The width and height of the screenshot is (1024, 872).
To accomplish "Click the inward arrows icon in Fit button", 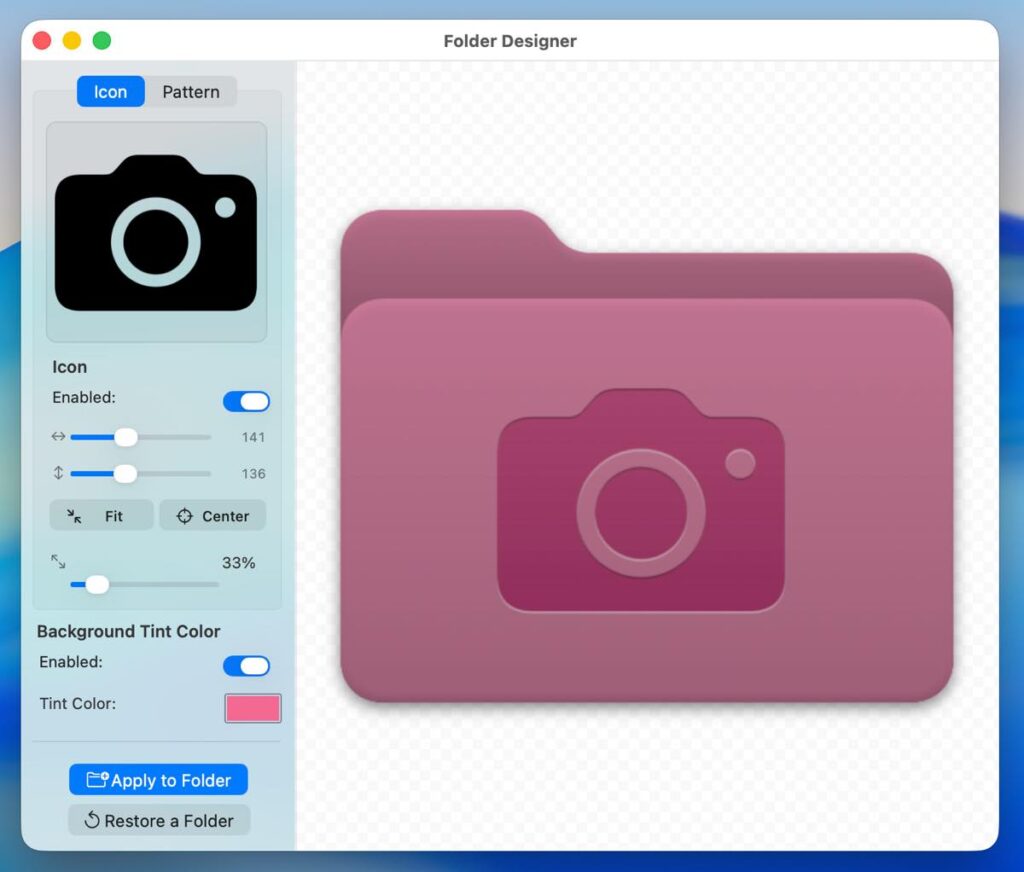I will tap(75, 516).
